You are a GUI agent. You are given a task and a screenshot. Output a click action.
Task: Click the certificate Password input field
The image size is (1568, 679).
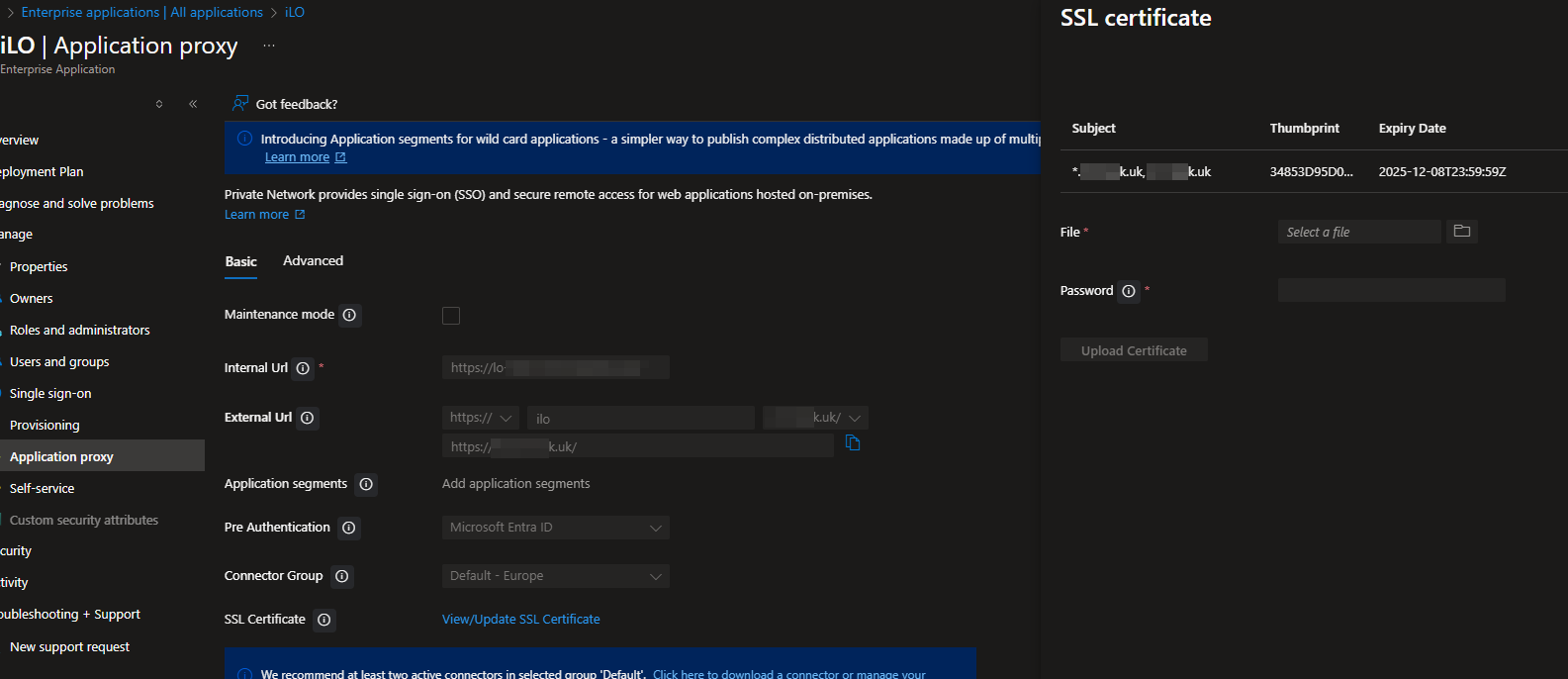pos(1392,290)
